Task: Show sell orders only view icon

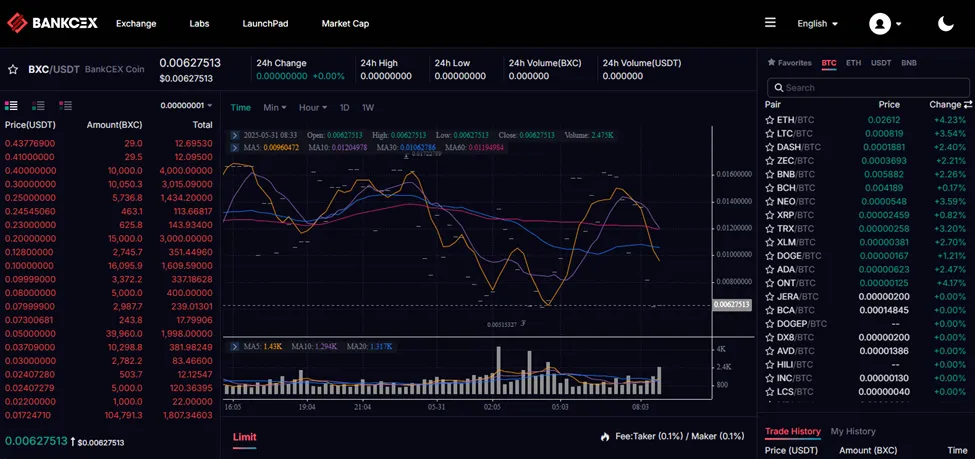Action: [65, 106]
